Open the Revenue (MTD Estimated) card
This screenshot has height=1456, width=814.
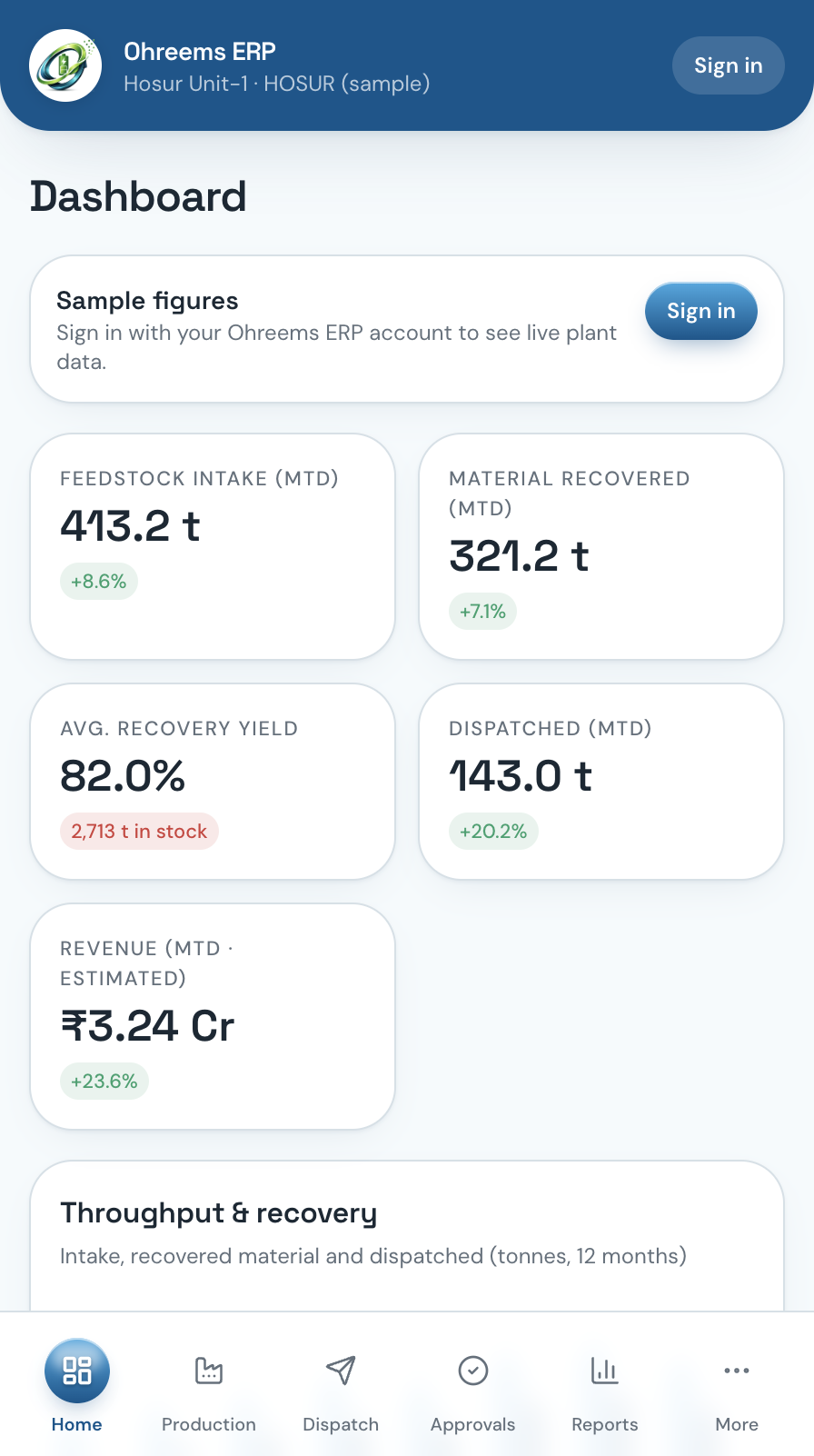pos(213,1016)
